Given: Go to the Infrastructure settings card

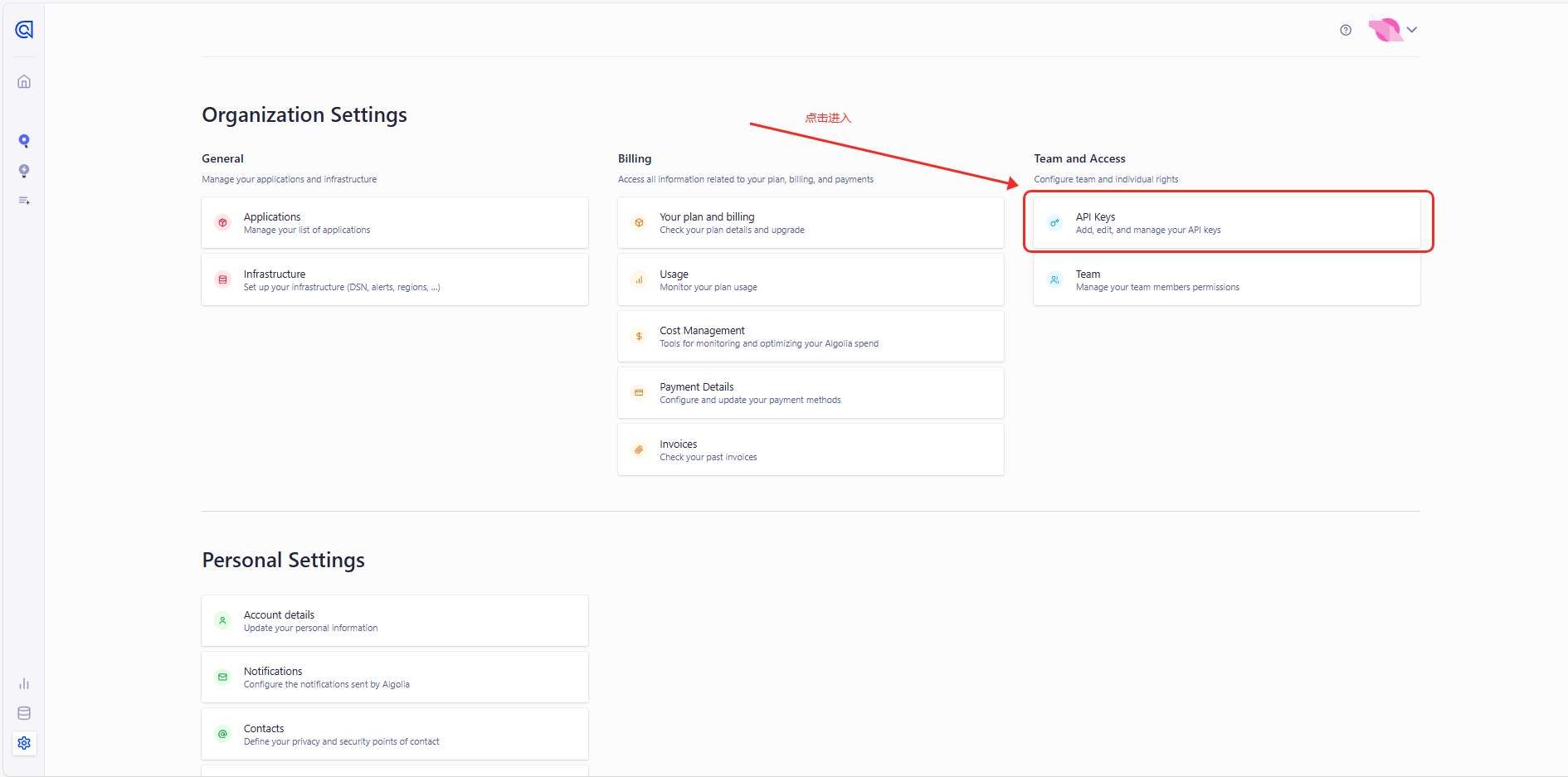Looking at the screenshot, I should [x=394, y=280].
